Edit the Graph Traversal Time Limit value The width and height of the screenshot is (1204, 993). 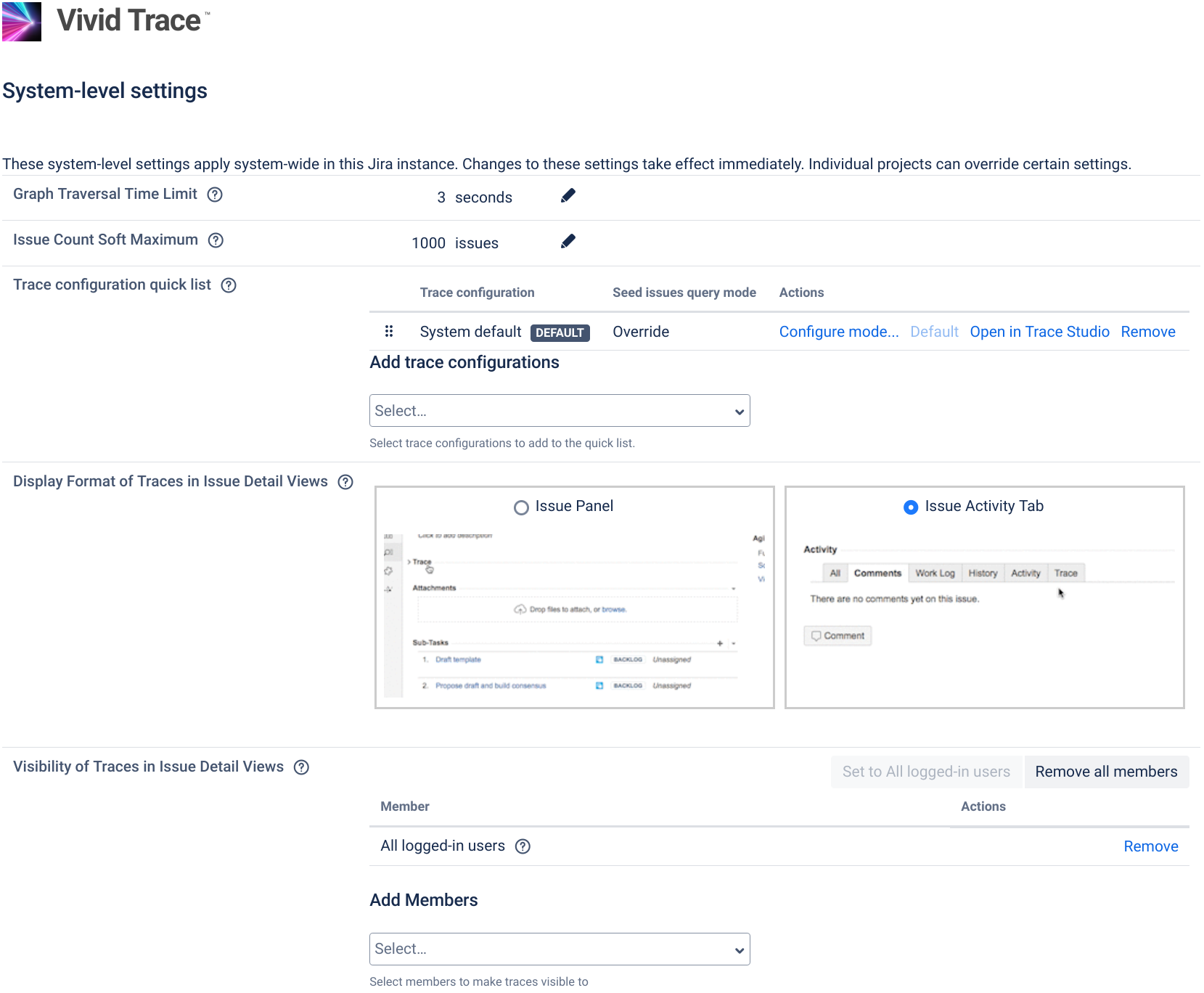click(x=568, y=195)
